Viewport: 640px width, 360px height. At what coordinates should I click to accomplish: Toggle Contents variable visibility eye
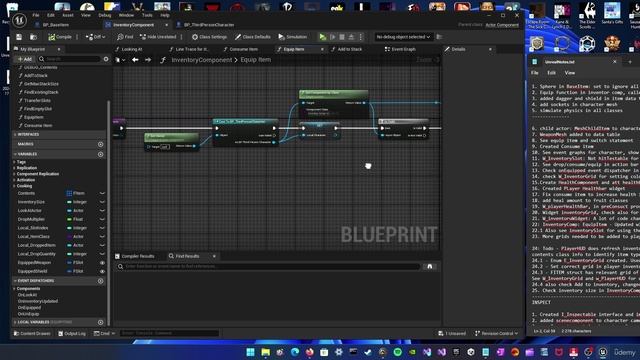[102, 193]
